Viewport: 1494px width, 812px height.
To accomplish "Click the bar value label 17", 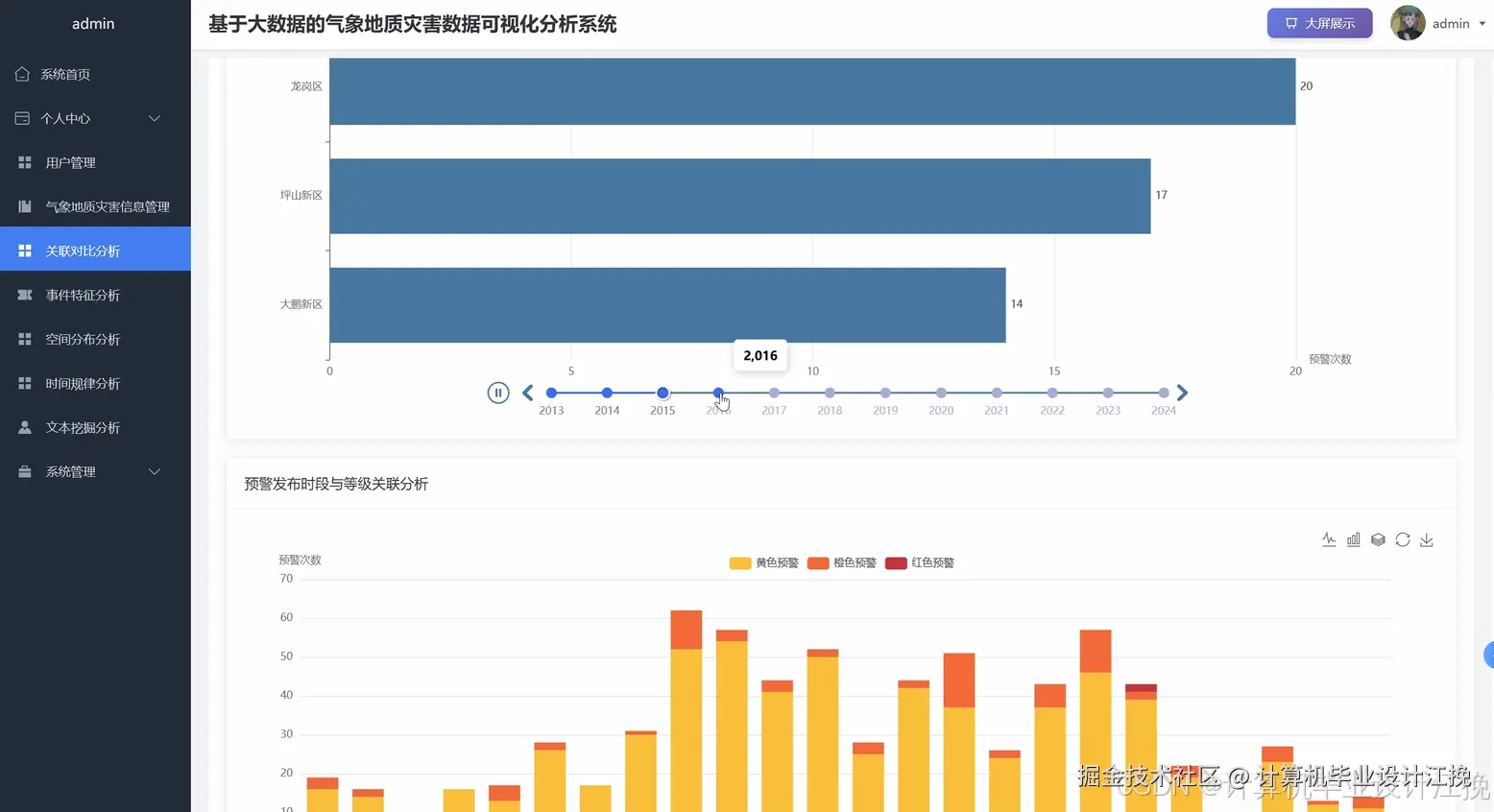I will click(1161, 195).
